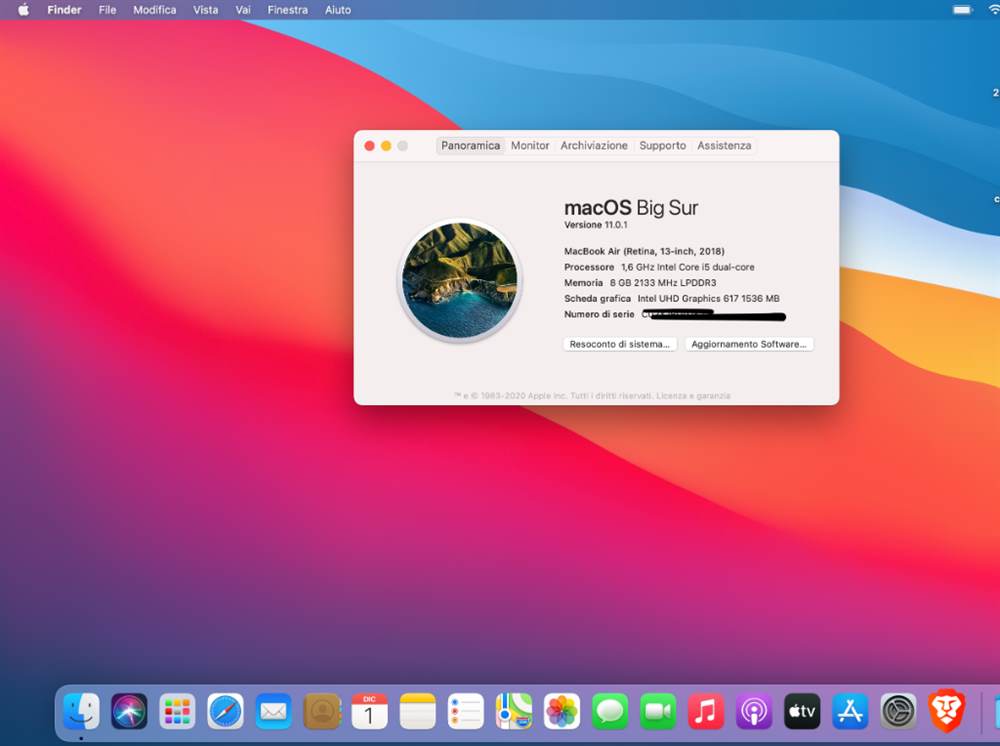Click the Versione 11.0.1 text
This screenshot has height=746, width=1000.
click(x=596, y=225)
